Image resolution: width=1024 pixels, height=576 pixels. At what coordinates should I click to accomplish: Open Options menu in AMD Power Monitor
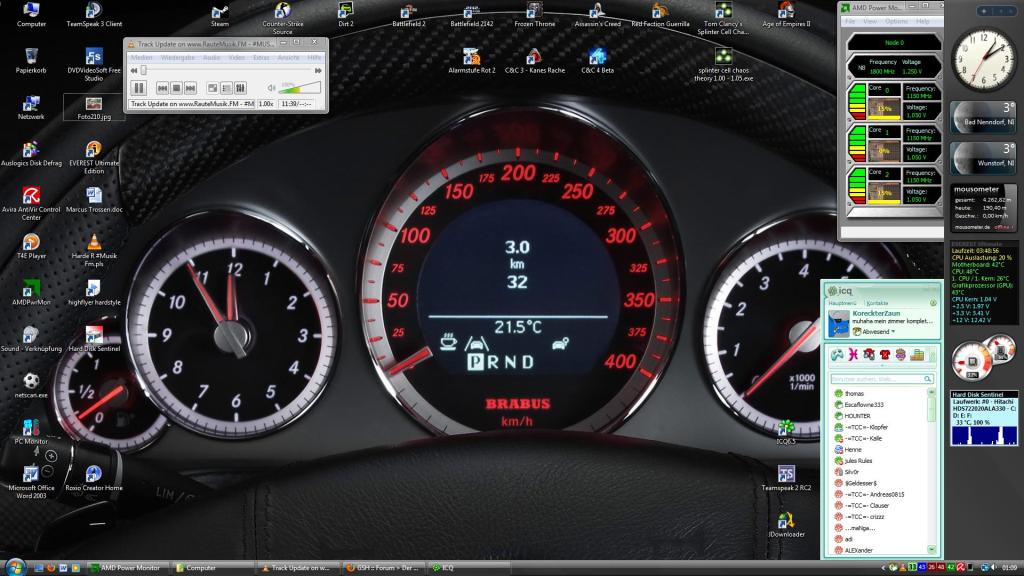coord(896,21)
